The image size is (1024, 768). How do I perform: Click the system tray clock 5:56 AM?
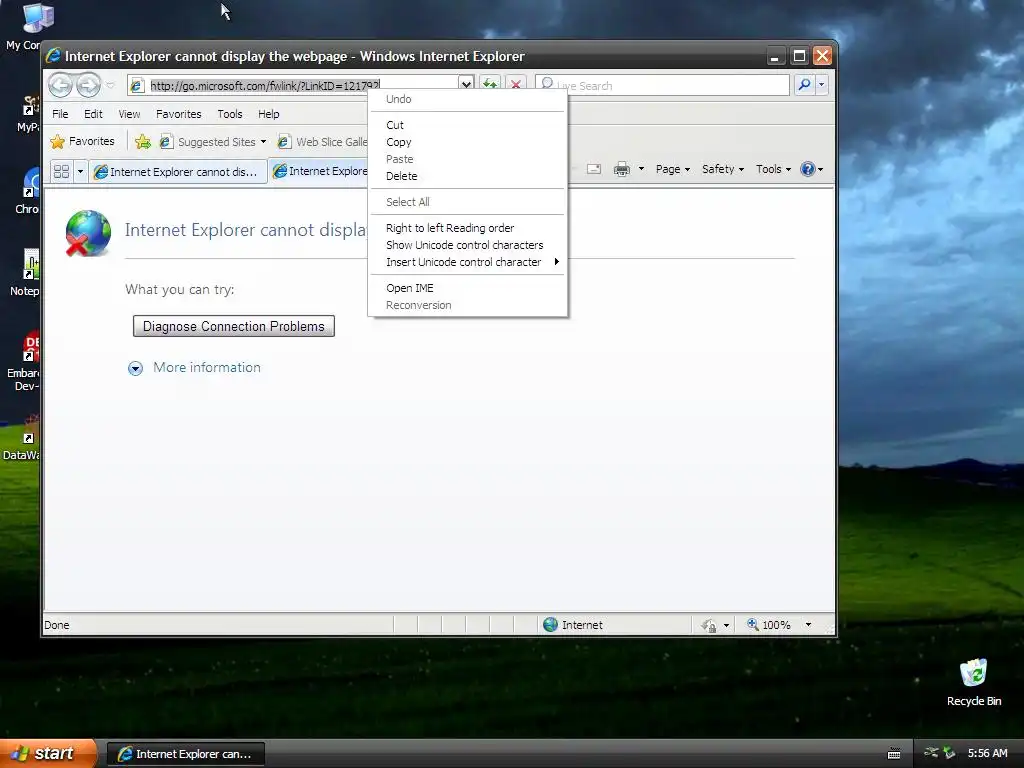[x=987, y=753]
